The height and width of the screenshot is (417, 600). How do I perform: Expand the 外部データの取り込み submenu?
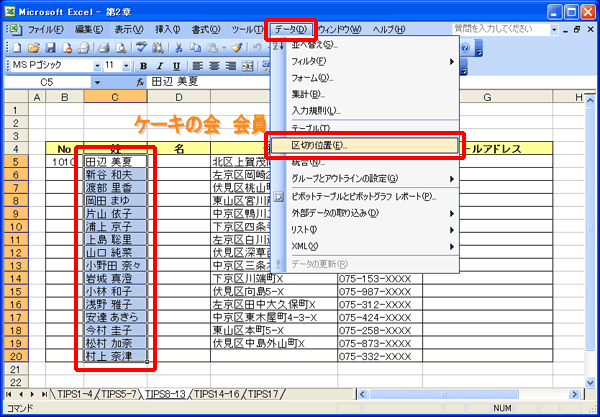click(x=452, y=213)
